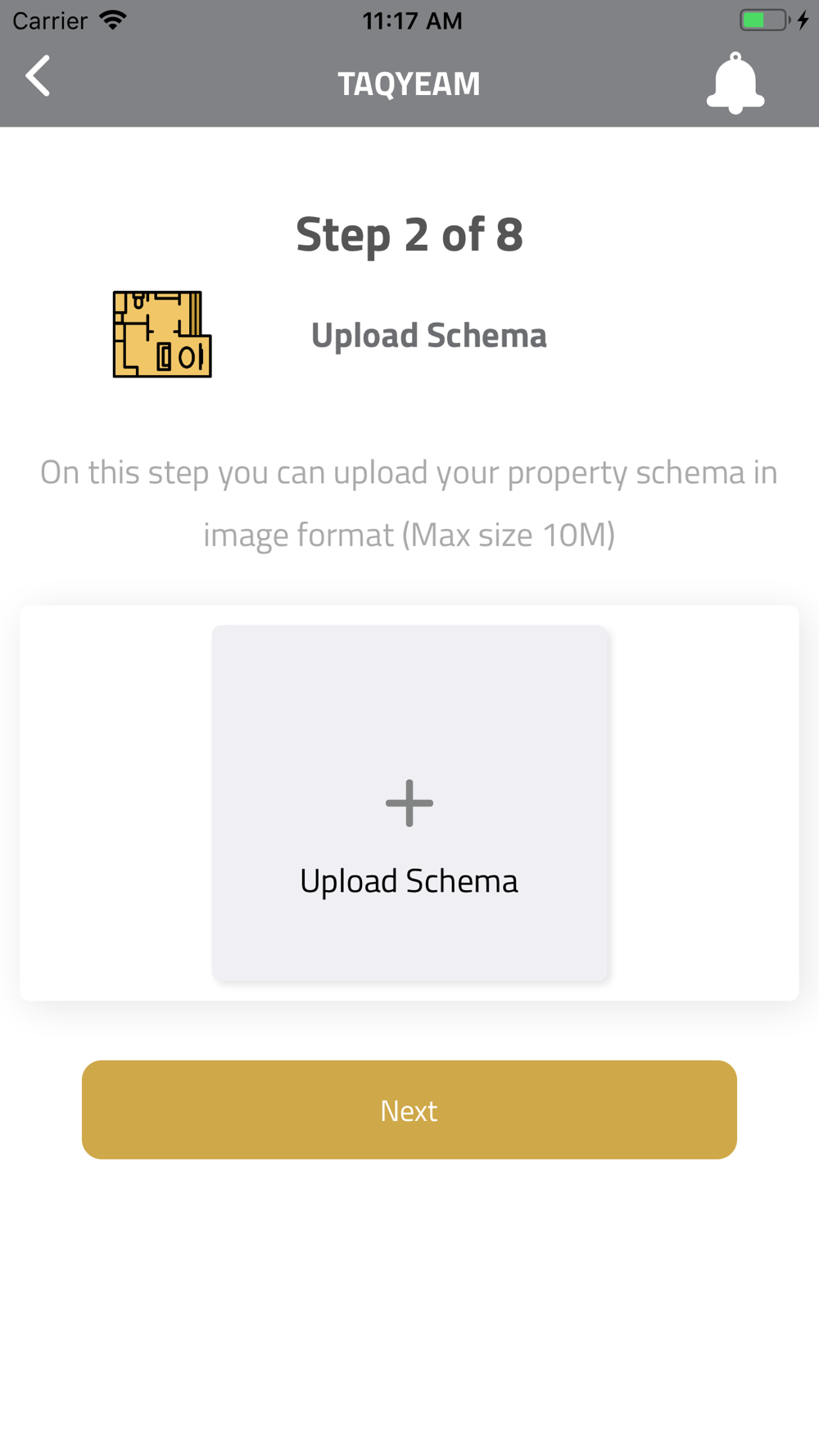Tap the back arrow in header
The height and width of the screenshot is (1456, 819).
click(38, 76)
